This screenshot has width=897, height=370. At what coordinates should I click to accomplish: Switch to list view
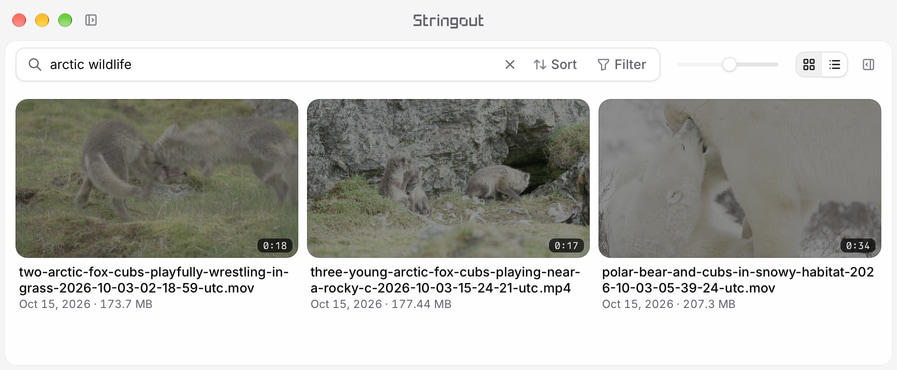tap(834, 65)
